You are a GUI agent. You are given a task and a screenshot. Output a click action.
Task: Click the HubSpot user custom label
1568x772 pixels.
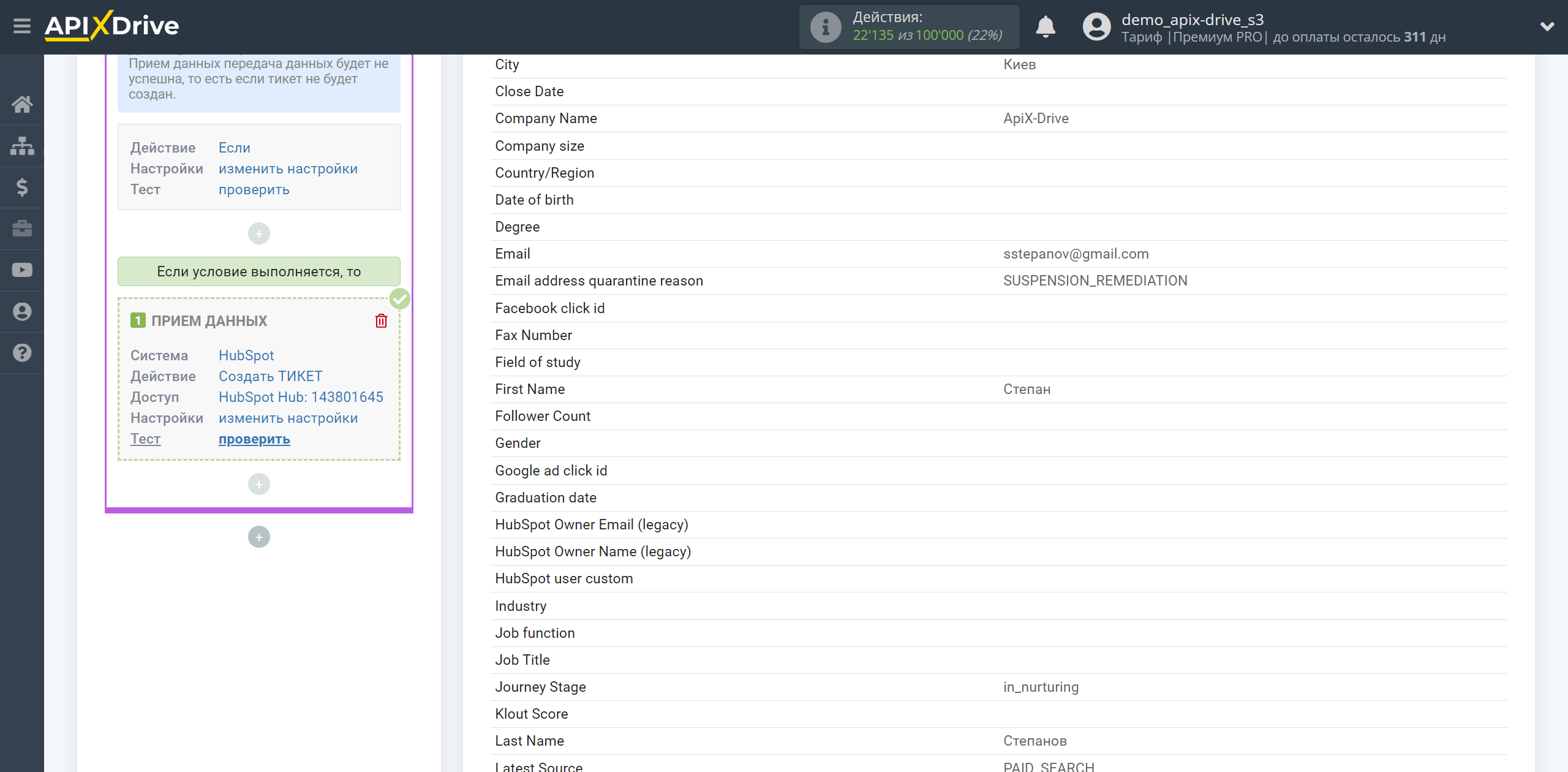coord(563,578)
